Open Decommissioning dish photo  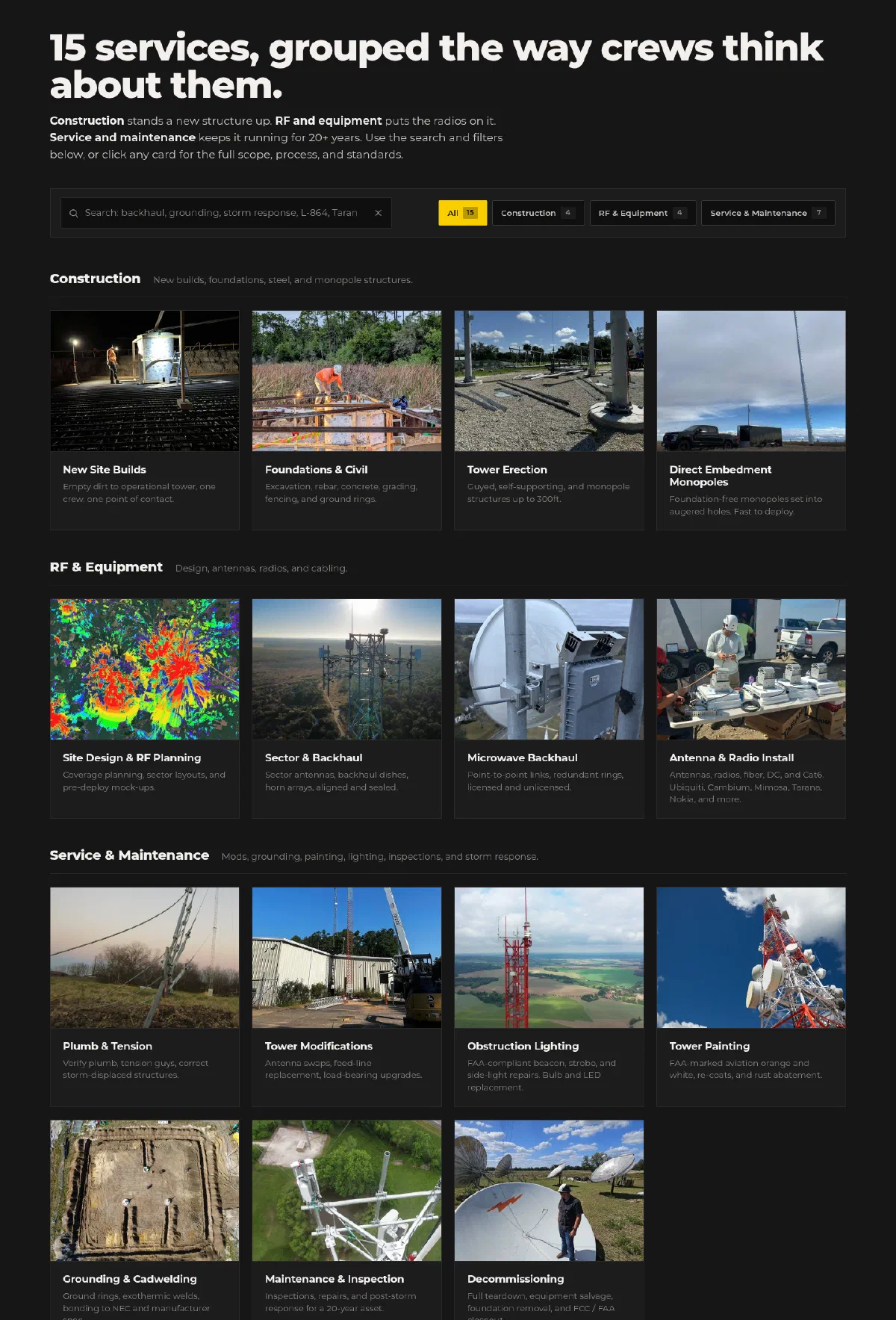[549, 1191]
